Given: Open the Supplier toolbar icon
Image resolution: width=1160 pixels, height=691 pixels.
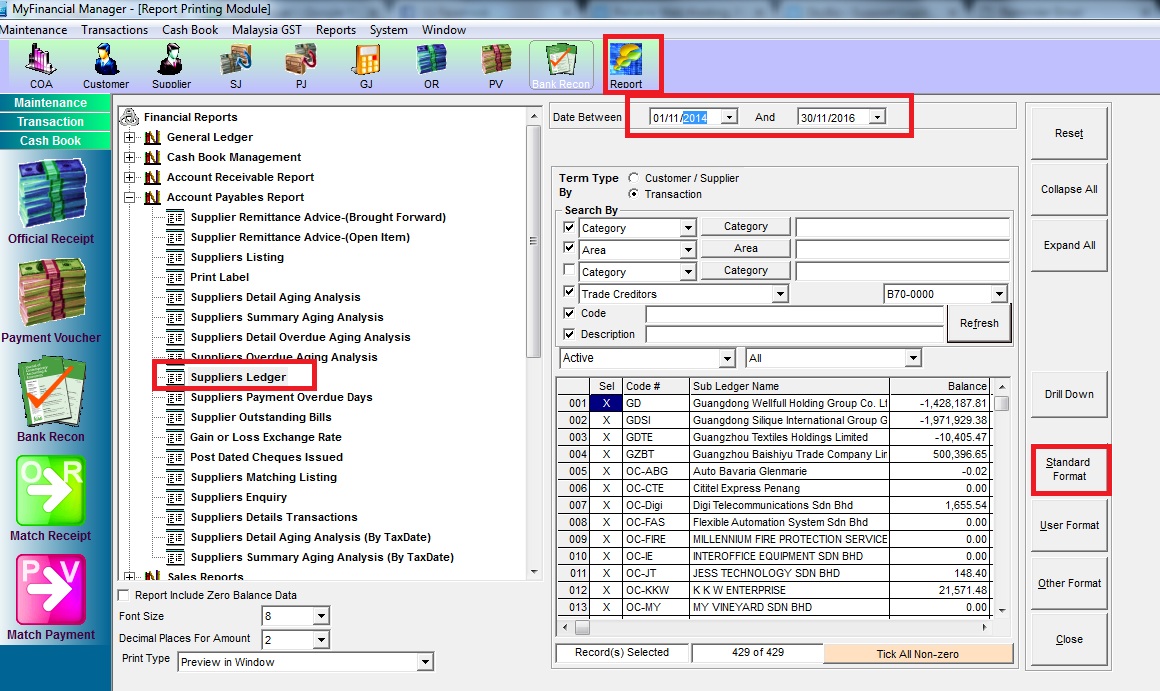Looking at the screenshot, I should click(x=171, y=65).
